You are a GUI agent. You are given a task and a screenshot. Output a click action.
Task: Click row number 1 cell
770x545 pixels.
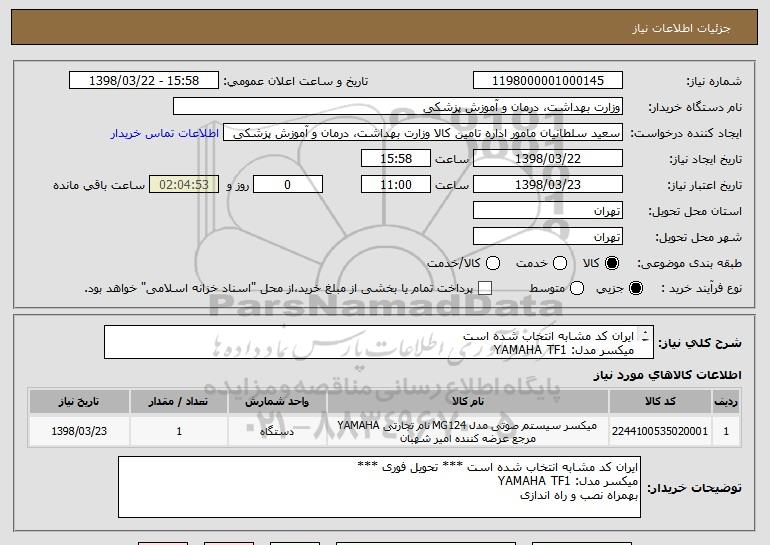pyautogui.click(x=726, y=431)
